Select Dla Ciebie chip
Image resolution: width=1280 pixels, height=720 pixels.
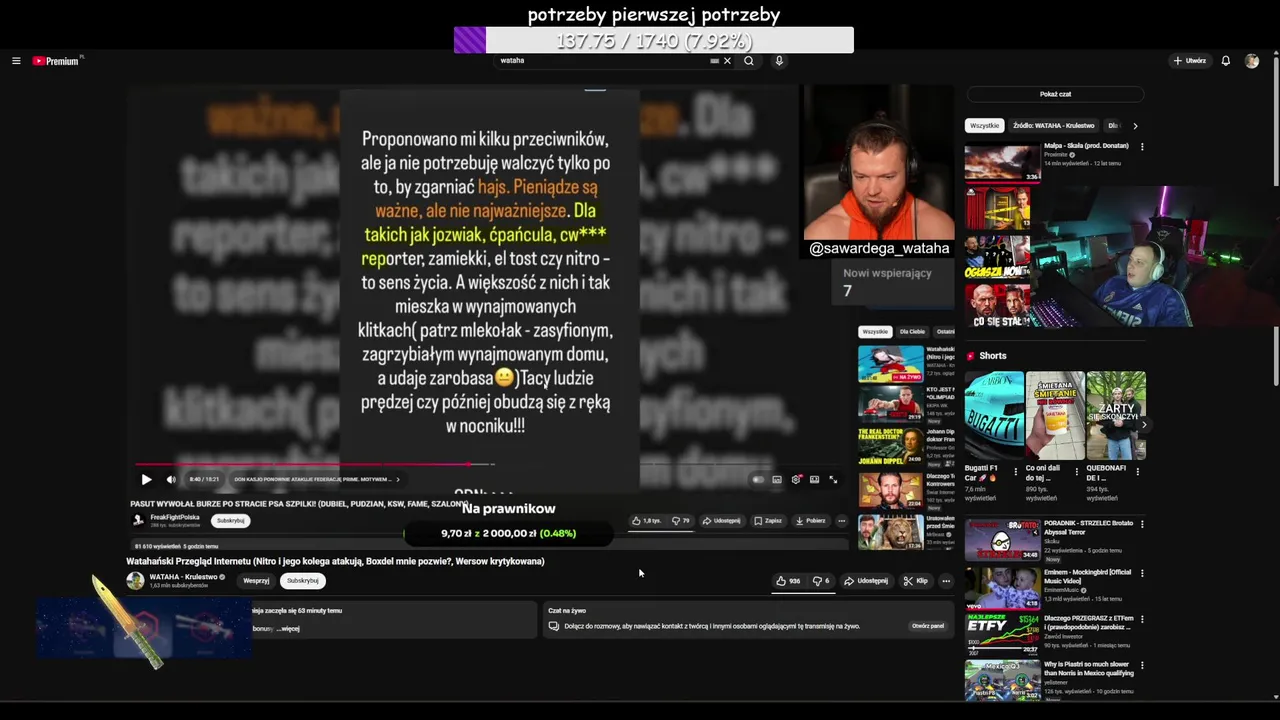pos(912,332)
